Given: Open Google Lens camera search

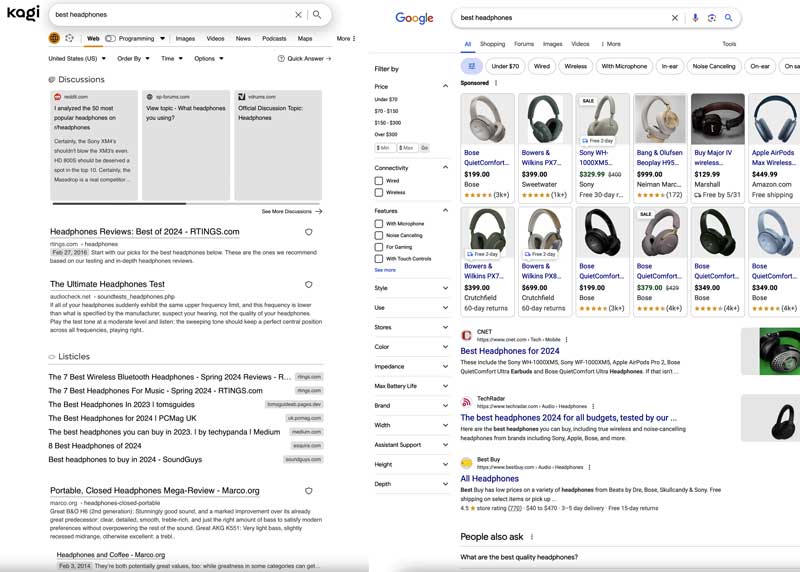Looking at the screenshot, I should [712, 18].
